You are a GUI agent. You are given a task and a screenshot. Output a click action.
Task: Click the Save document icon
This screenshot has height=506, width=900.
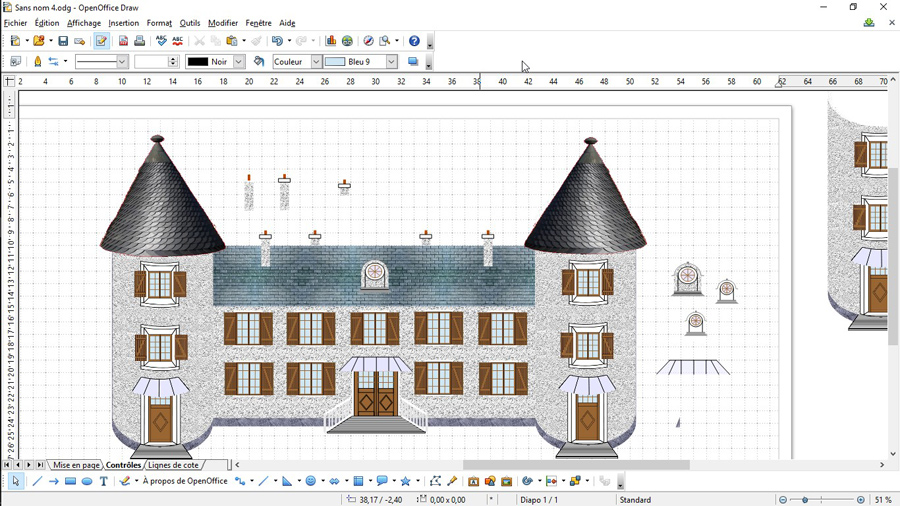click(63, 41)
